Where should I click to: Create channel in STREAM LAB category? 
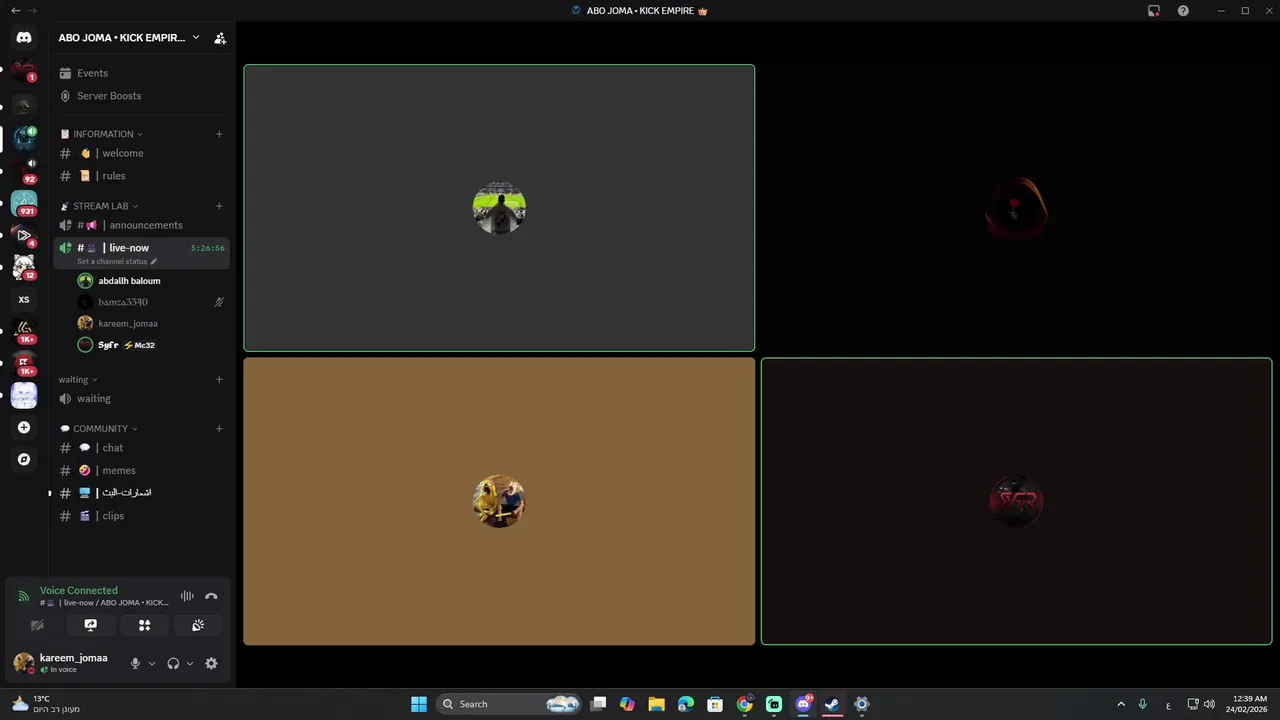[x=219, y=206]
